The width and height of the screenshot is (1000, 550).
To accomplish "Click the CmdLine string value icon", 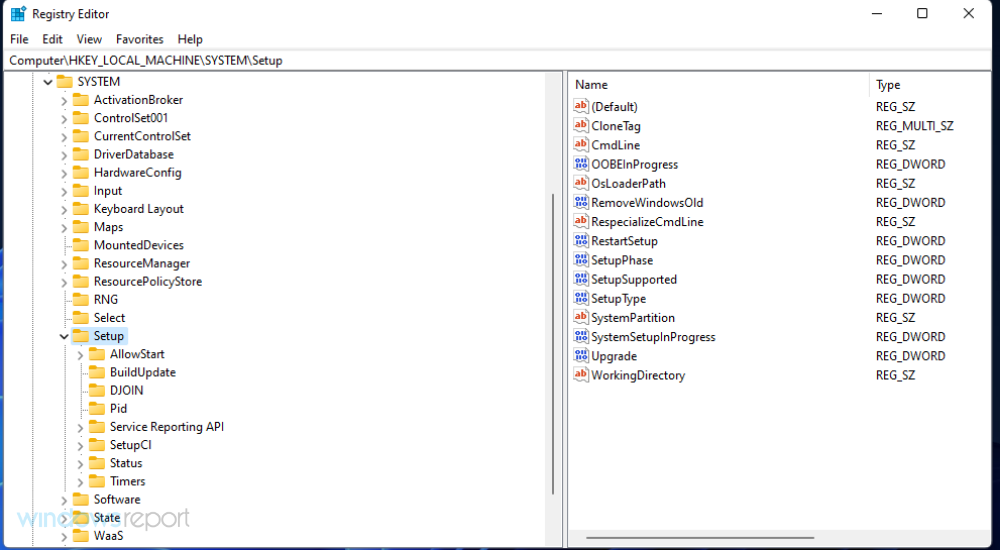I will pyautogui.click(x=581, y=145).
